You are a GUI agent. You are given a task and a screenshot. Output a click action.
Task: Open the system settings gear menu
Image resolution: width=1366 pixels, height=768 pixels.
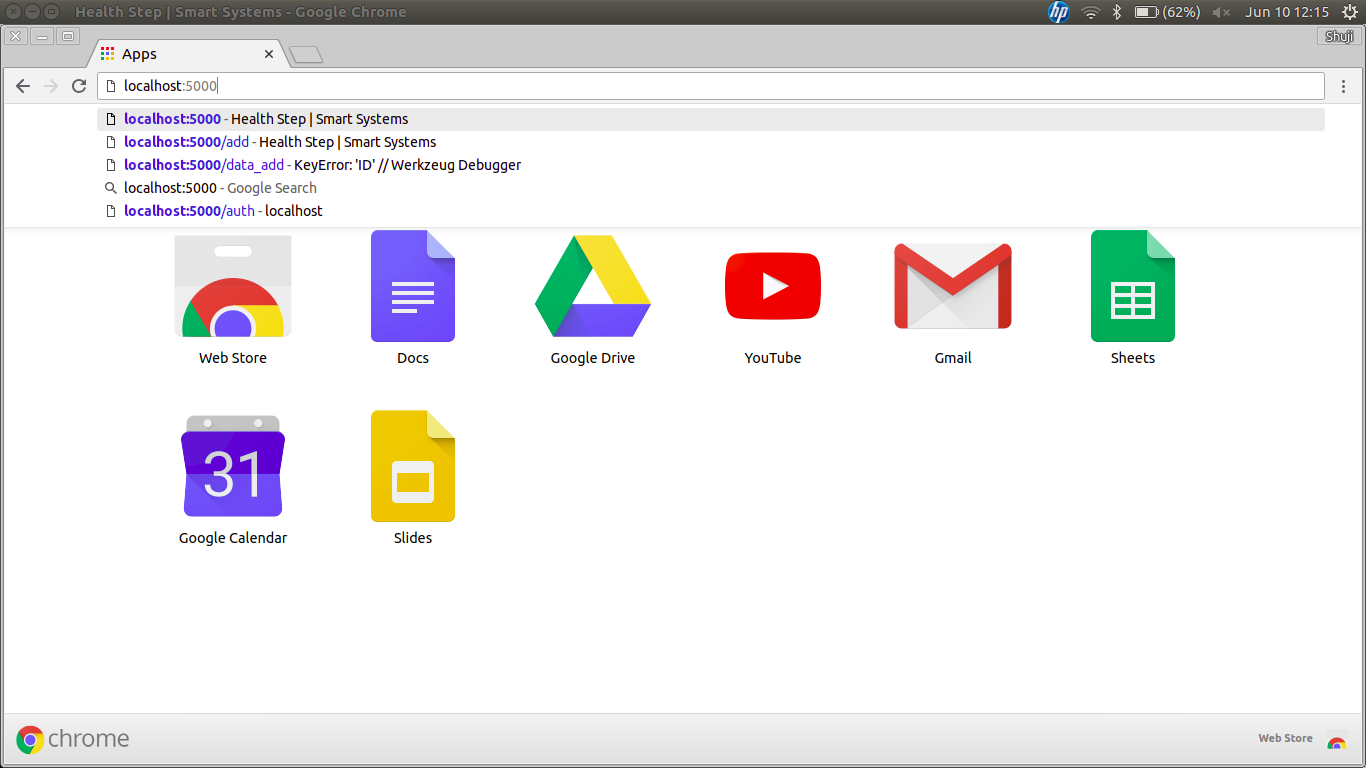tap(1348, 12)
